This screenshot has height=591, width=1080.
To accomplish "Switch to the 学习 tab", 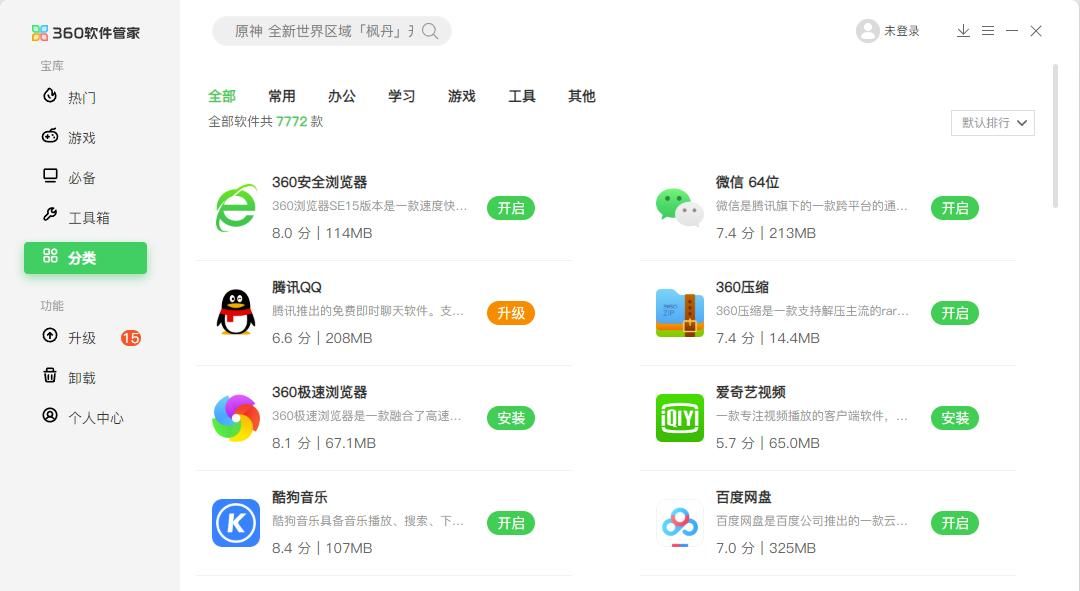I will coord(401,96).
